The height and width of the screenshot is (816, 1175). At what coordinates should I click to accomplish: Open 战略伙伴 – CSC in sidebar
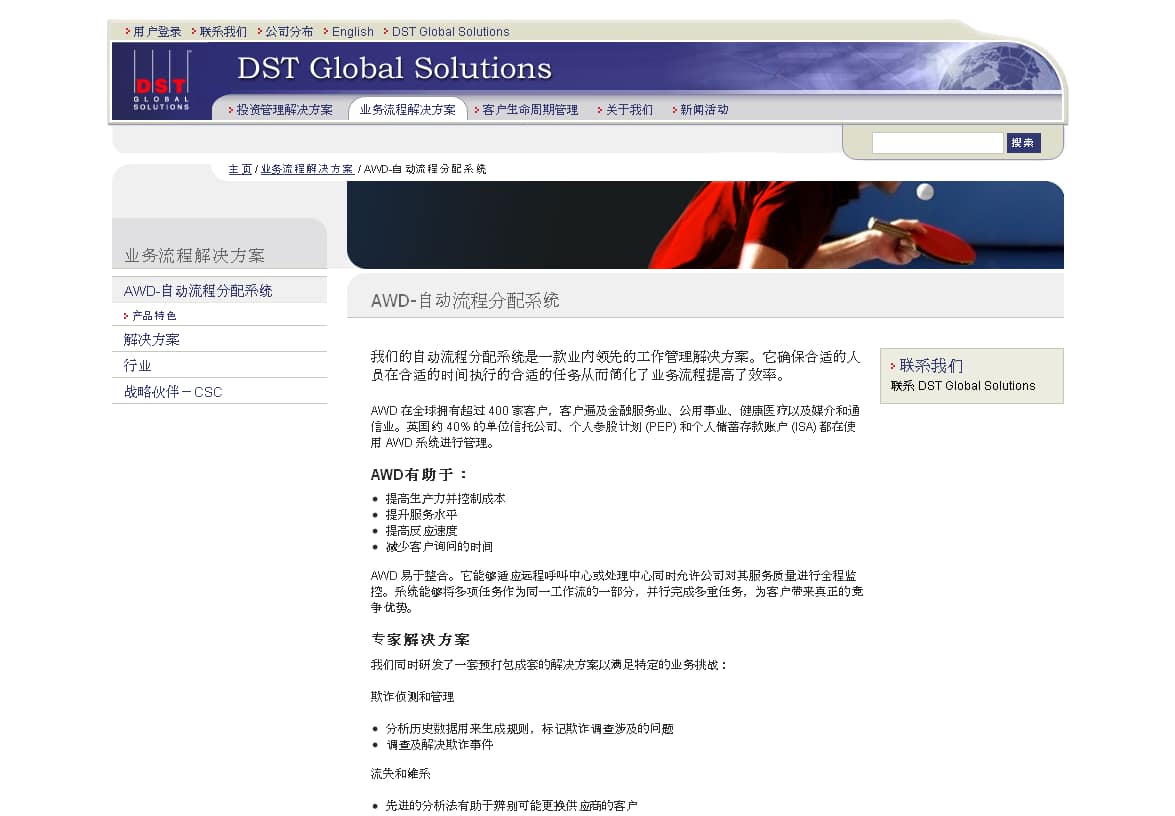[173, 392]
